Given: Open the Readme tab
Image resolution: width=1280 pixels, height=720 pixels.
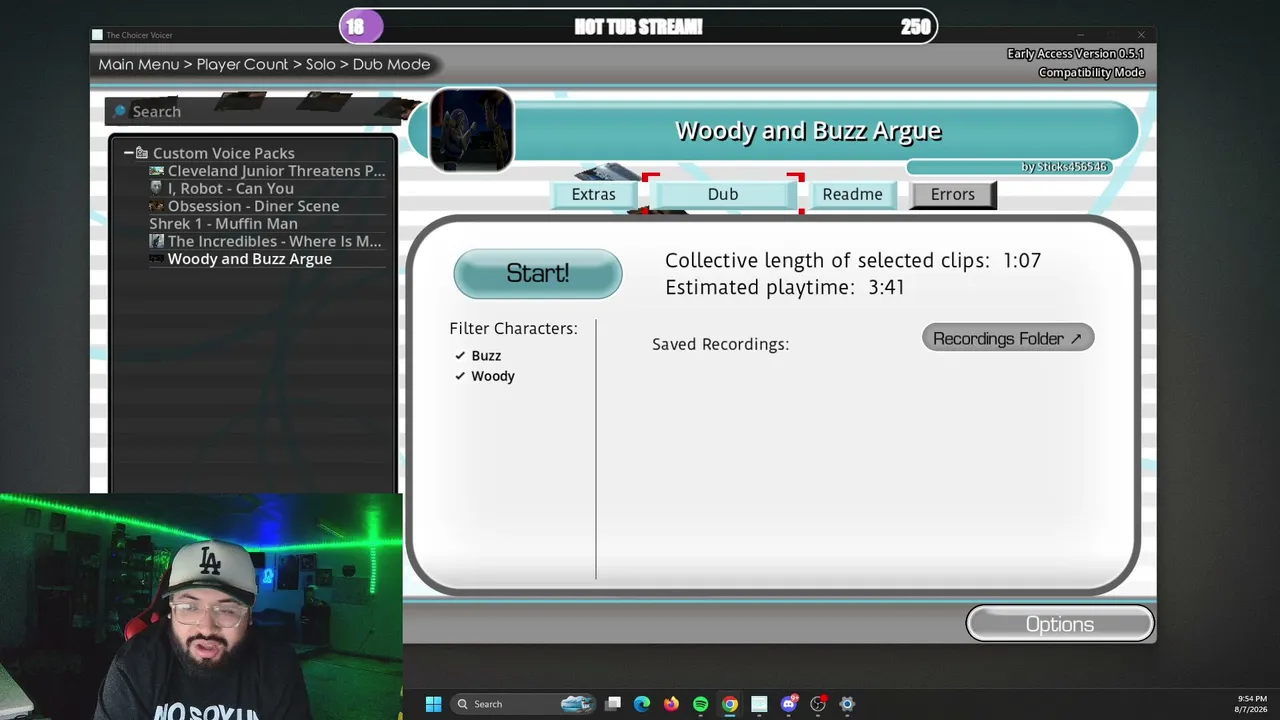Looking at the screenshot, I should [x=852, y=194].
